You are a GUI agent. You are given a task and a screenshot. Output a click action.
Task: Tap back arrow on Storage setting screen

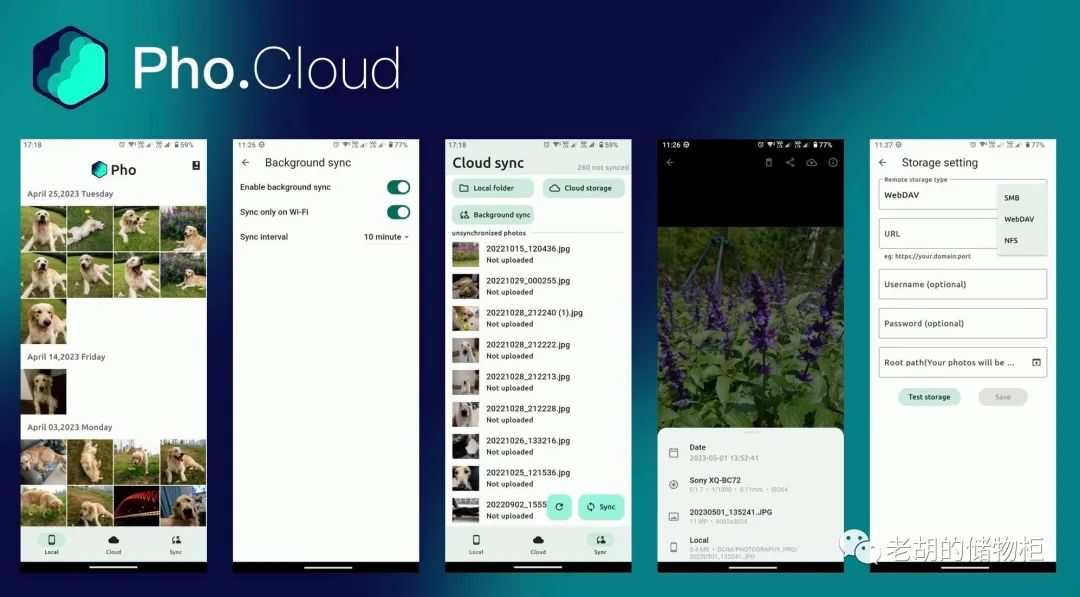[x=882, y=163]
